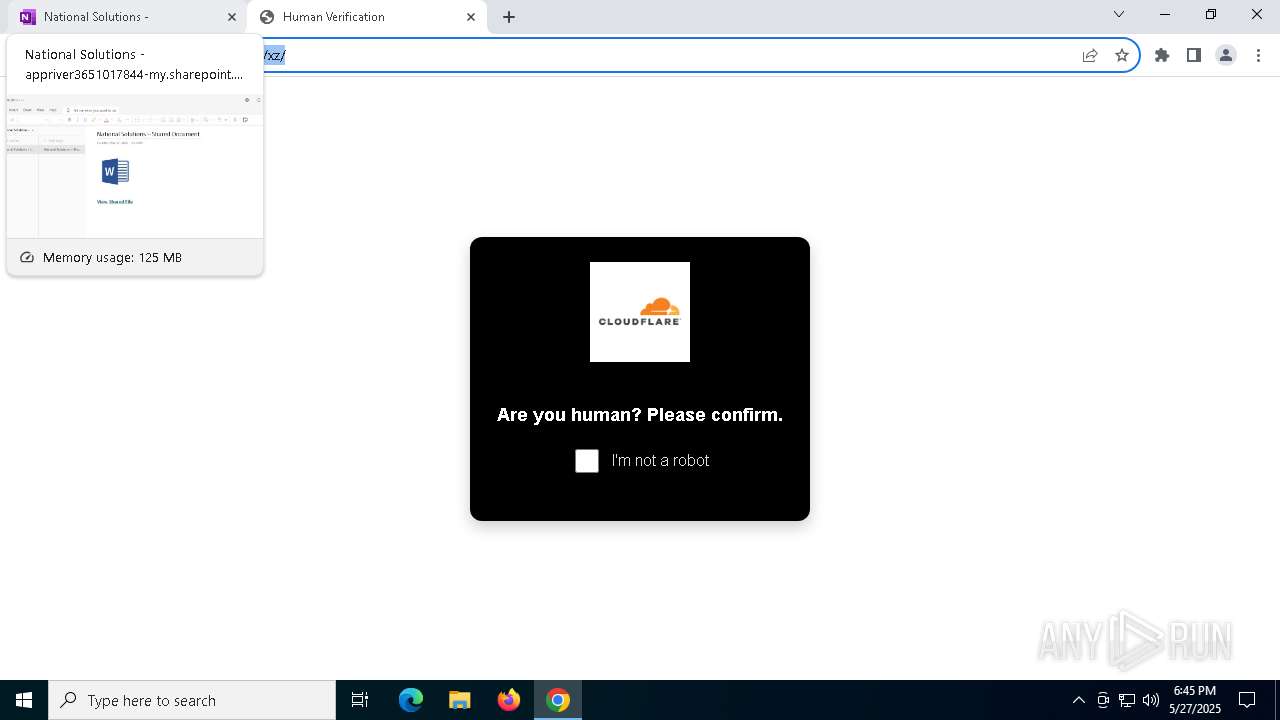The image size is (1280, 720).
Task: Open the tab search dropdown
Action: click(1119, 14)
